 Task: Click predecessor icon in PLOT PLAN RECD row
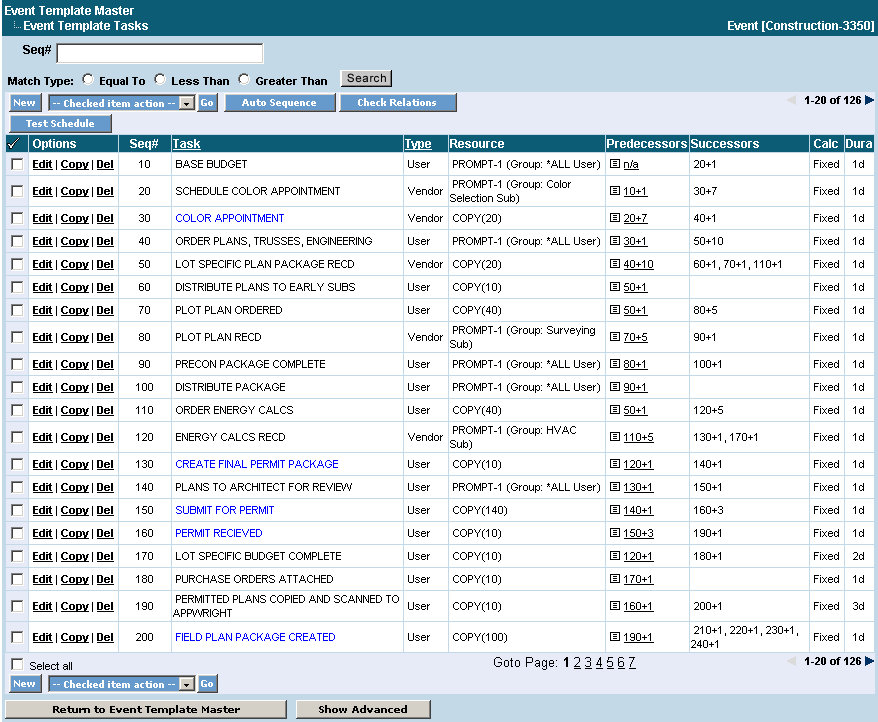(615, 338)
